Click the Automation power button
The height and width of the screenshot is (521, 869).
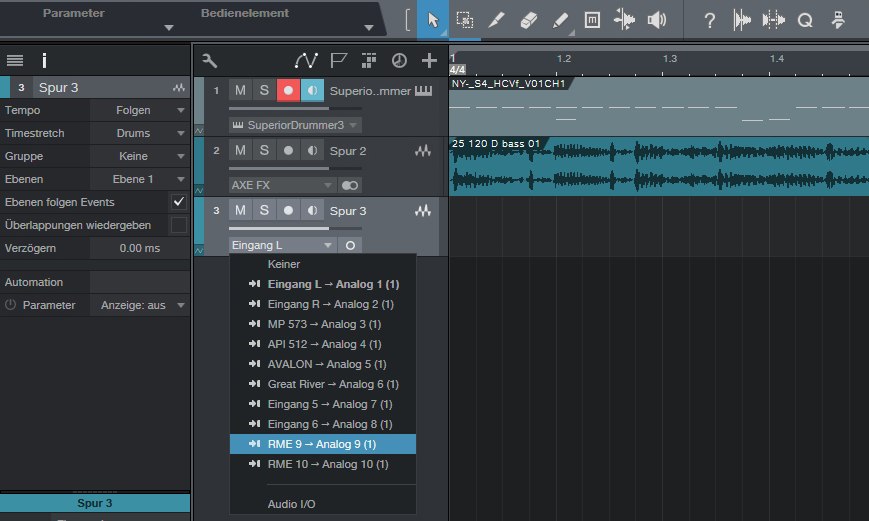[11, 304]
